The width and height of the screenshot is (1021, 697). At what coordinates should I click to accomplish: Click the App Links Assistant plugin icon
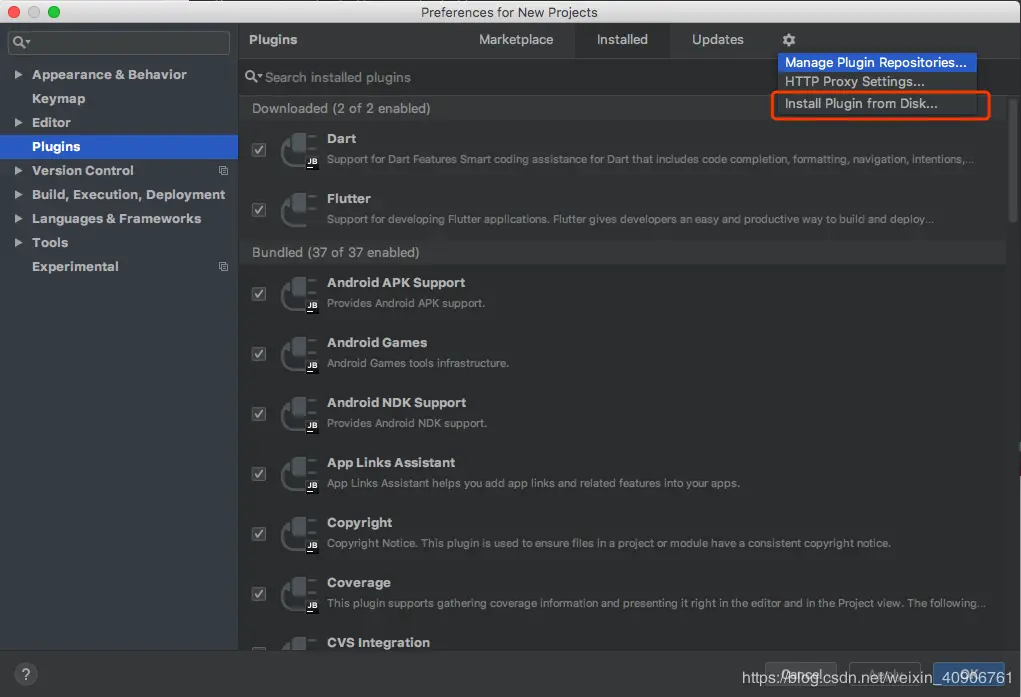tap(300, 474)
